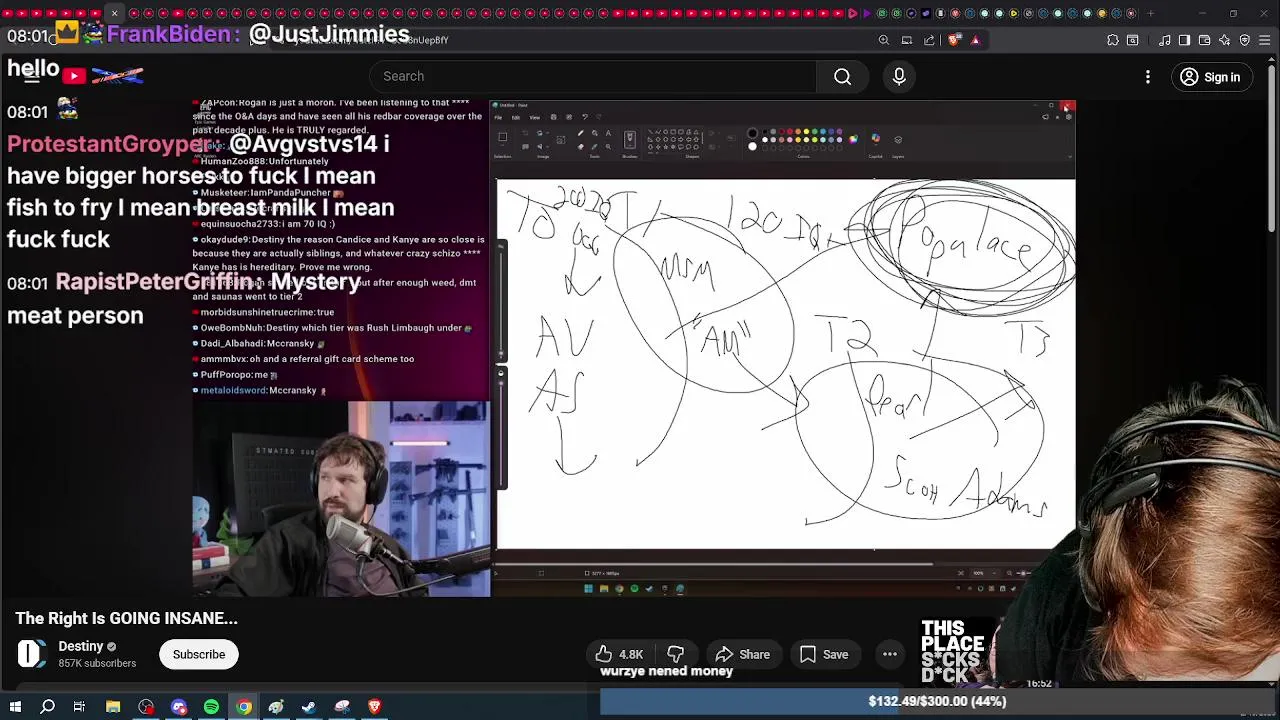Open Paint View menu
This screenshot has height=720, width=1280.
tap(534, 117)
